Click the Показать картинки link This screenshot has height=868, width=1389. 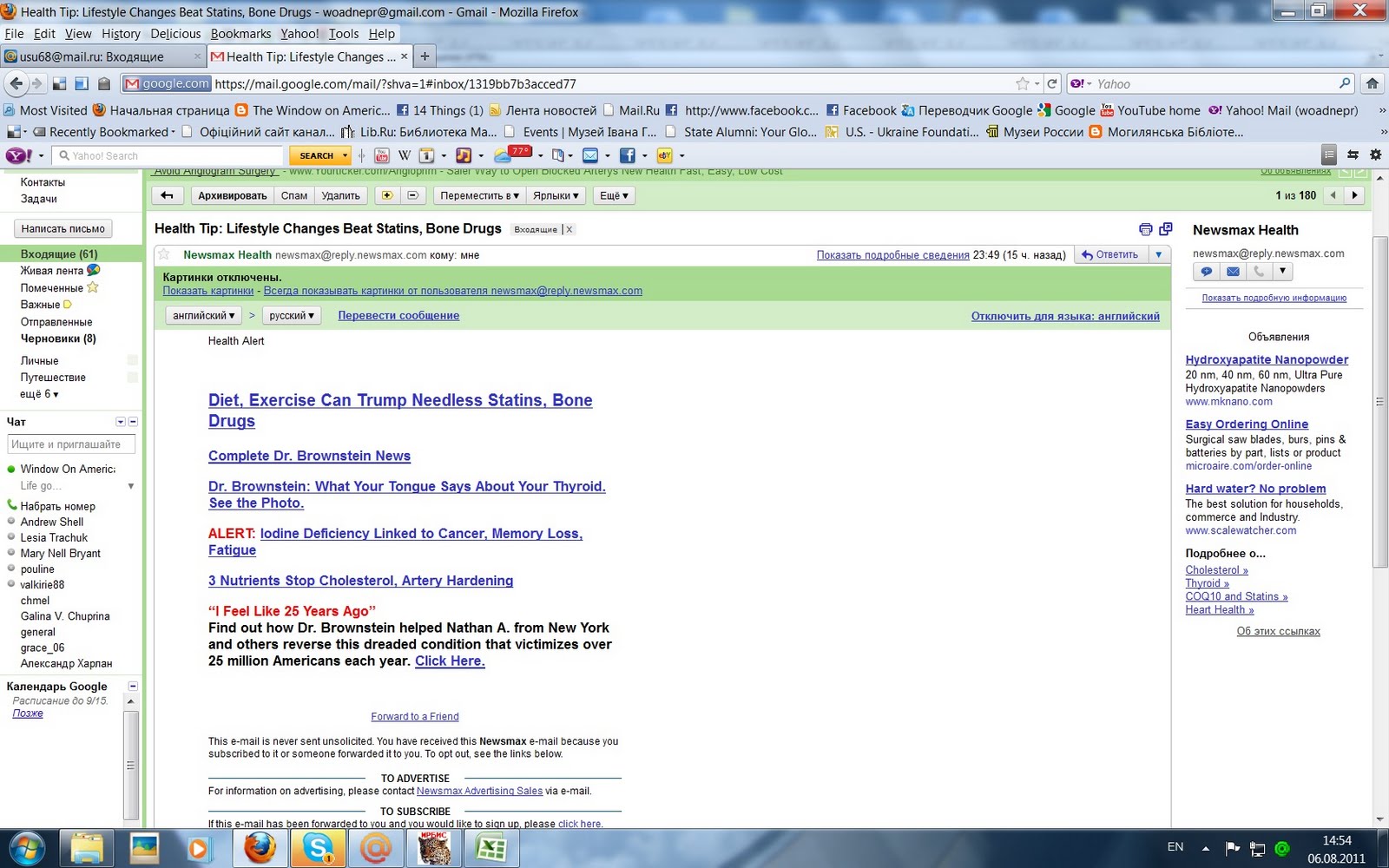click(208, 291)
